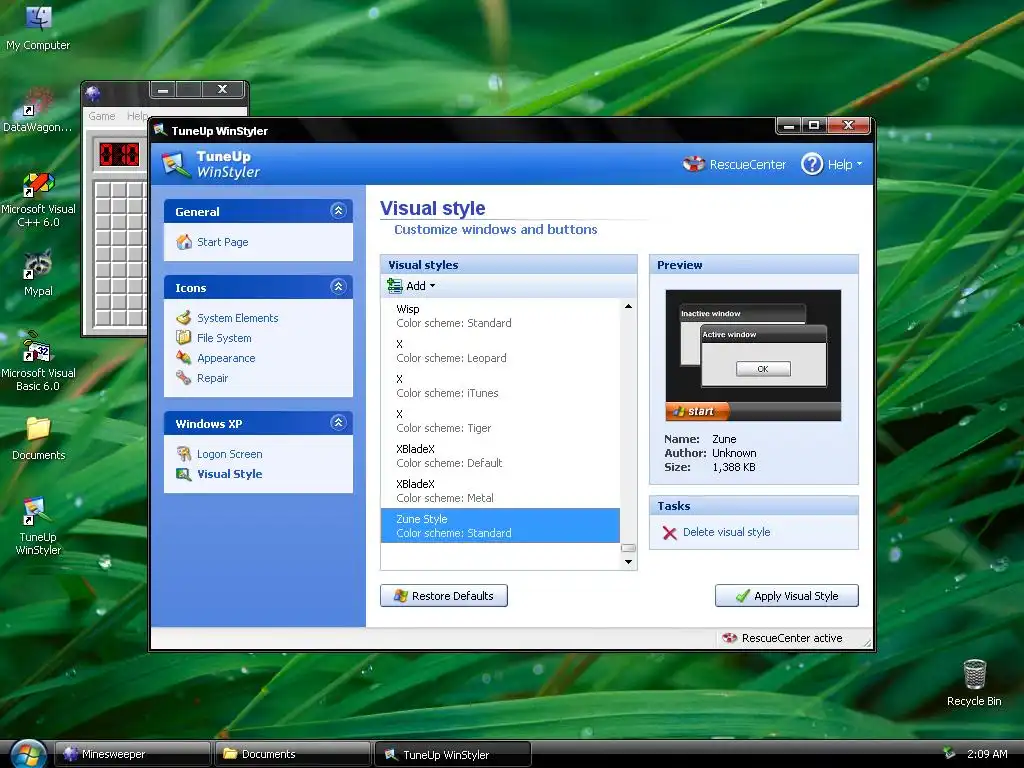
Task: Open the Repair link
Action: coord(212,378)
